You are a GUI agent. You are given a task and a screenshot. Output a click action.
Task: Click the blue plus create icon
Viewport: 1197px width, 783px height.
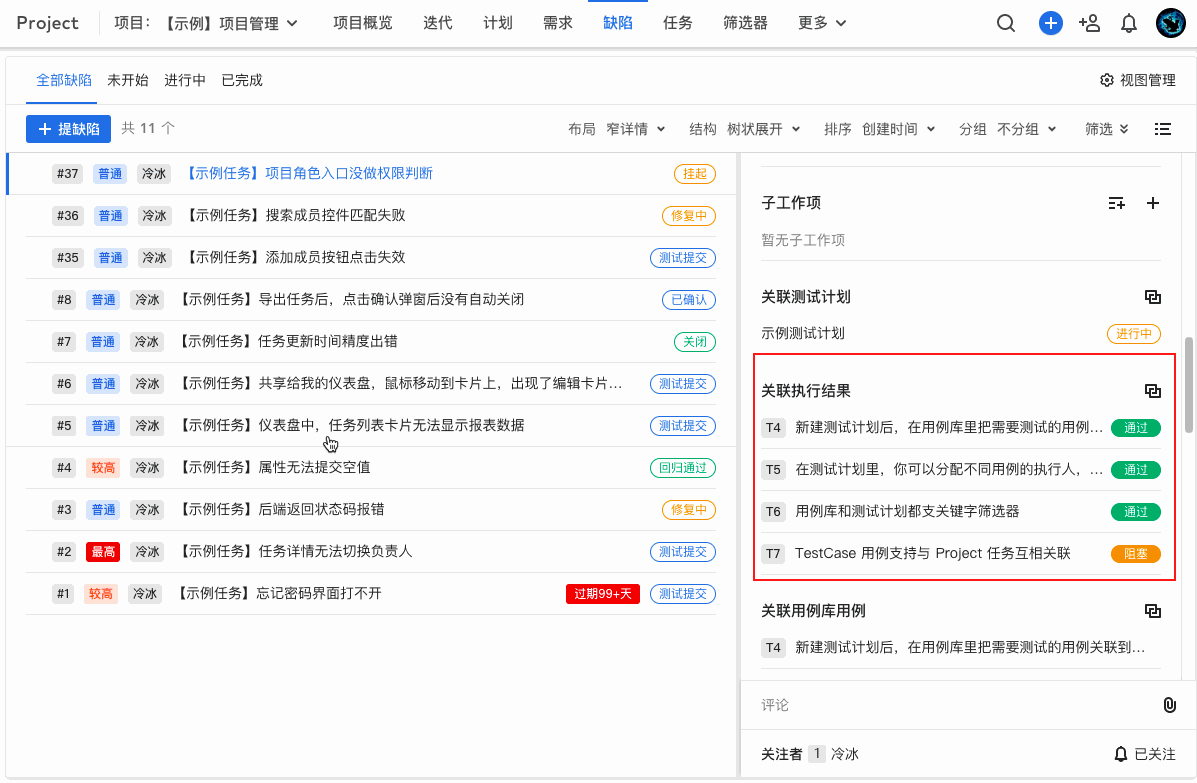coord(1050,23)
